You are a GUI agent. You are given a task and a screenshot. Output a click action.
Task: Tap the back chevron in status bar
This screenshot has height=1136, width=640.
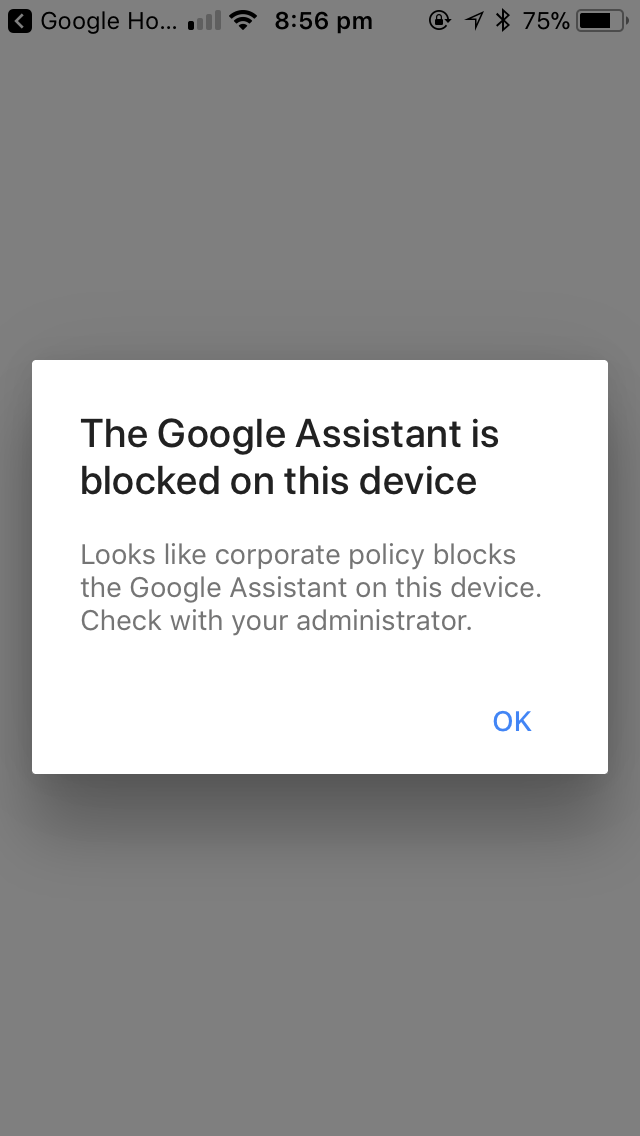tap(19, 20)
